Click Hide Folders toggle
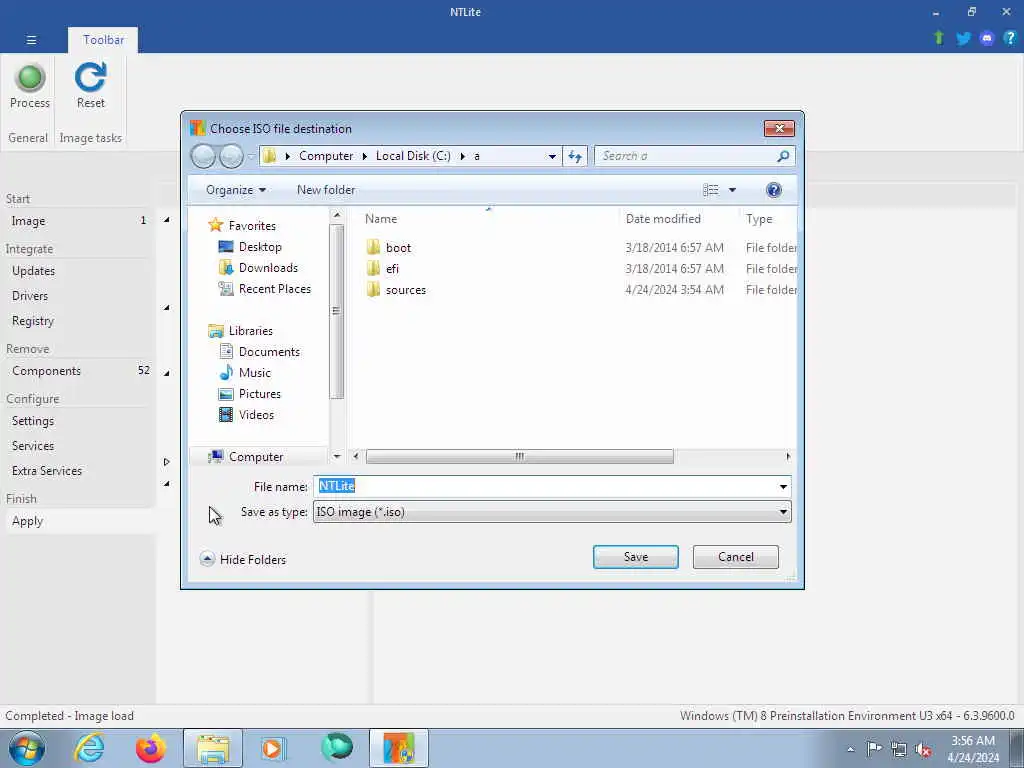The width and height of the screenshot is (1024, 768). click(x=243, y=559)
